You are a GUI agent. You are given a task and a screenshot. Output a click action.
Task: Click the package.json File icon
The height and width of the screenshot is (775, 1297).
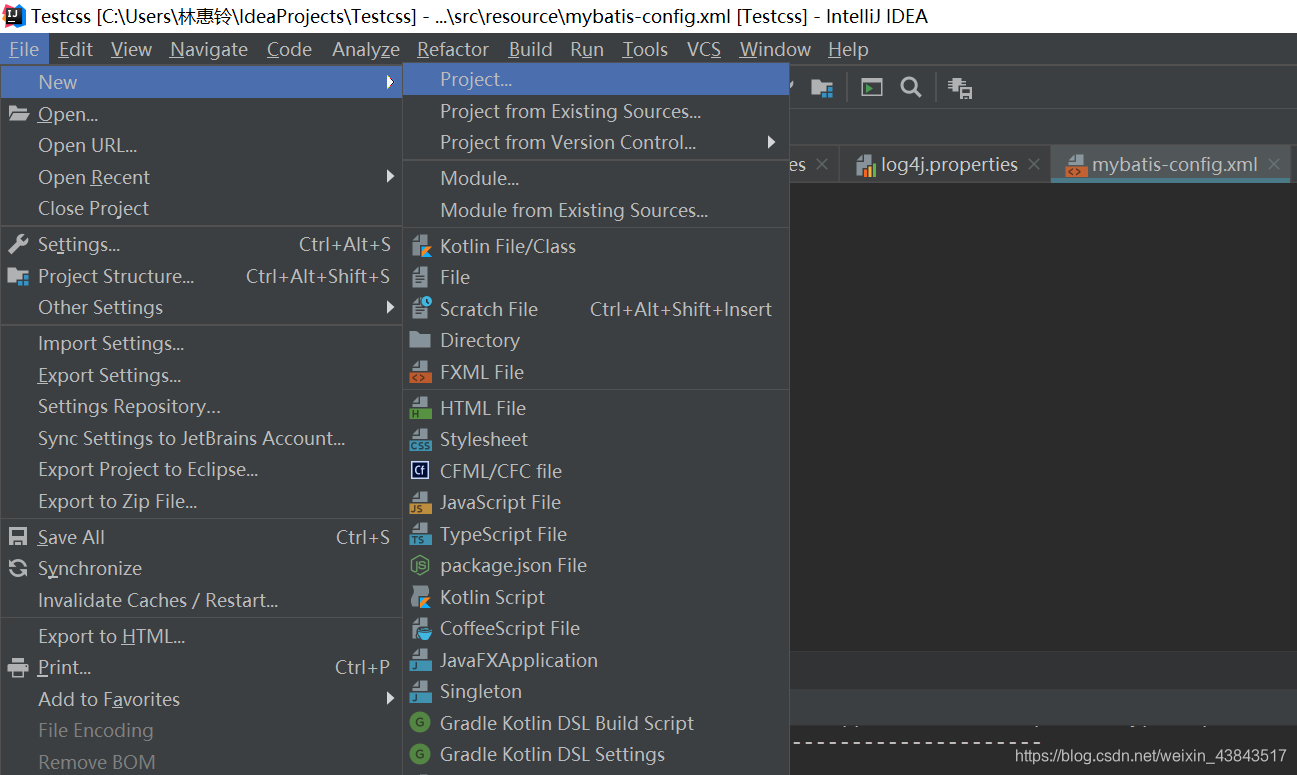point(420,565)
